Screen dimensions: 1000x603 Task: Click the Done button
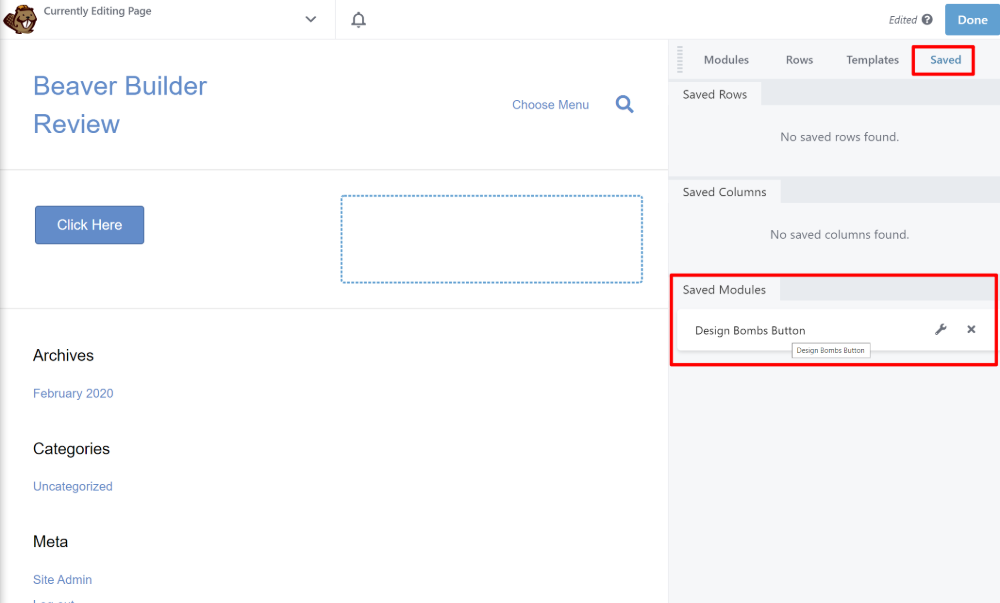(x=972, y=20)
